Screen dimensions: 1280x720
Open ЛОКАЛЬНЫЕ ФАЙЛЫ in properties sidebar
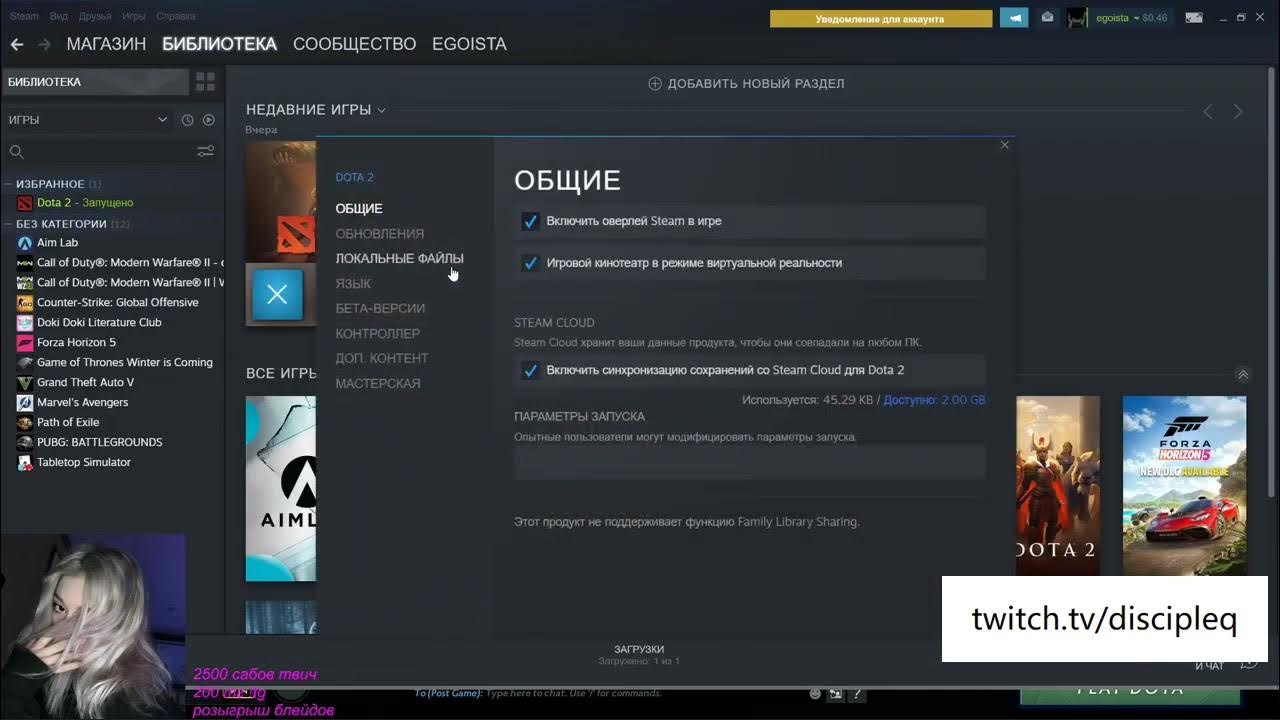coord(399,259)
